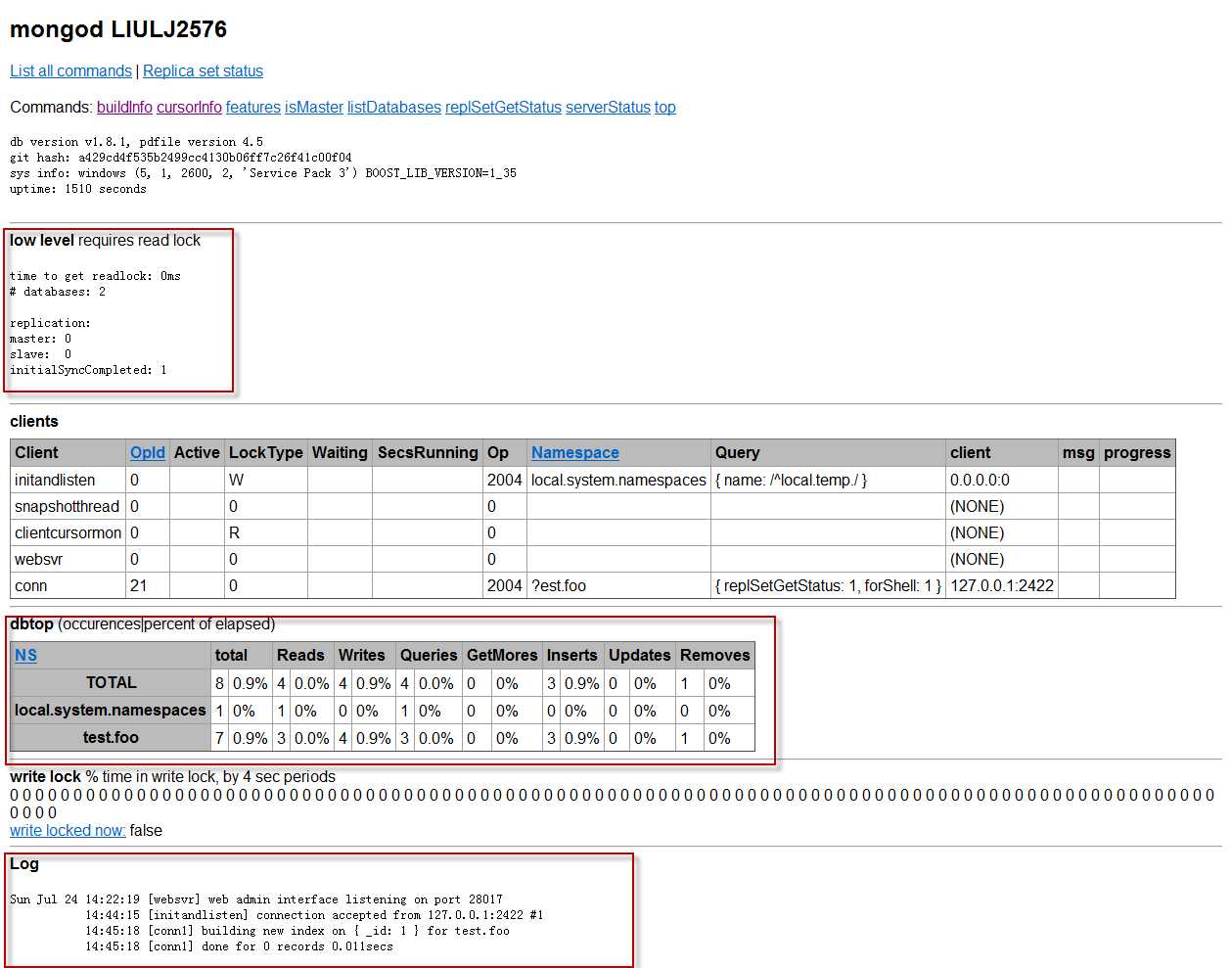The height and width of the screenshot is (968, 1232).
Task: Click the building new index log line
Action: (297, 931)
